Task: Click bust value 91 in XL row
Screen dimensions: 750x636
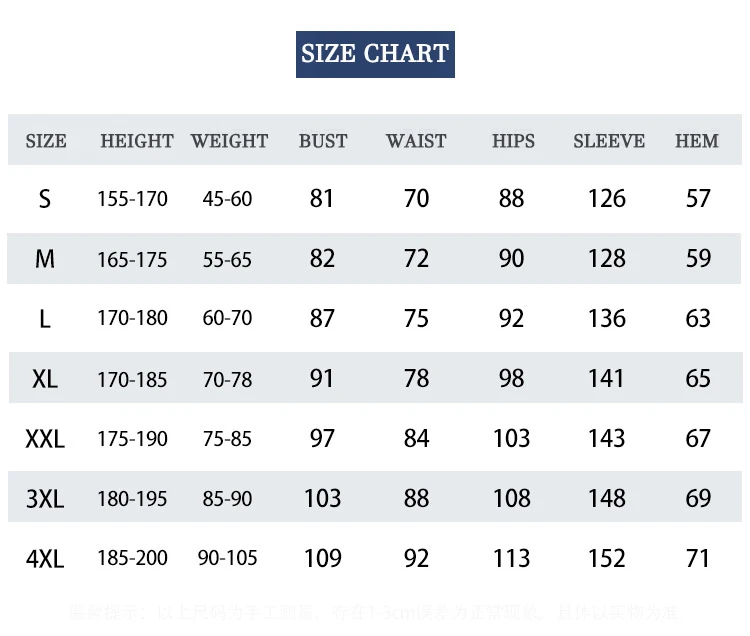Action: click(x=321, y=378)
